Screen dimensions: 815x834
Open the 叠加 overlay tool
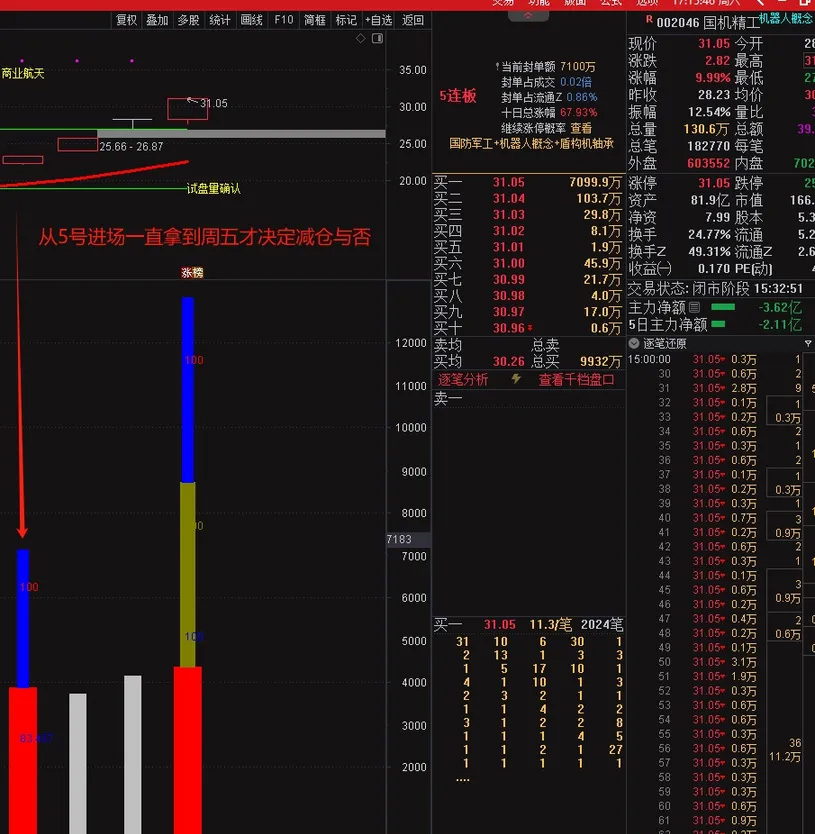157,20
